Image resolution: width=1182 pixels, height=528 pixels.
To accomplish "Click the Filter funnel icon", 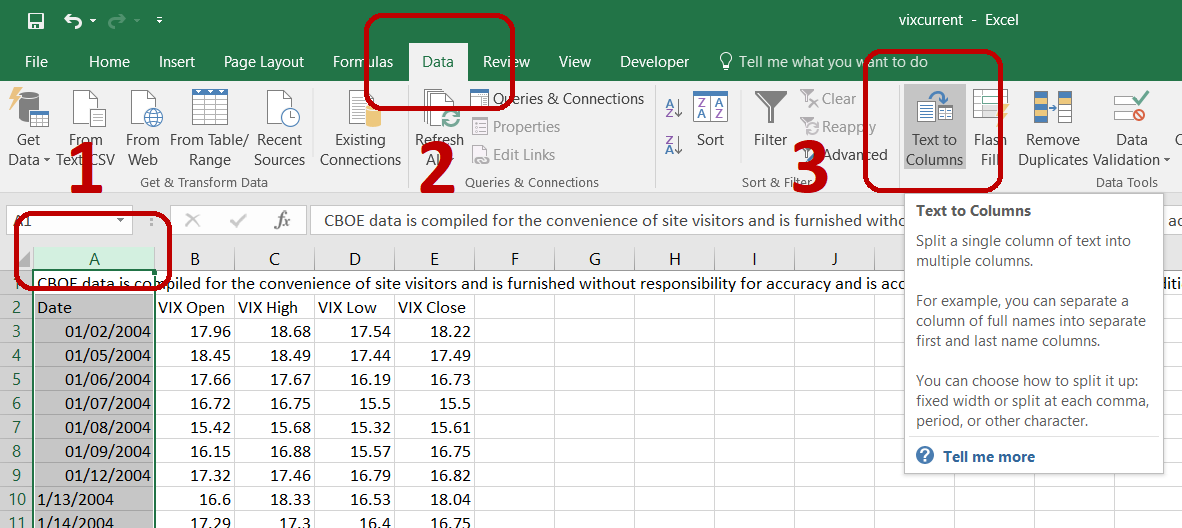I will click(770, 107).
